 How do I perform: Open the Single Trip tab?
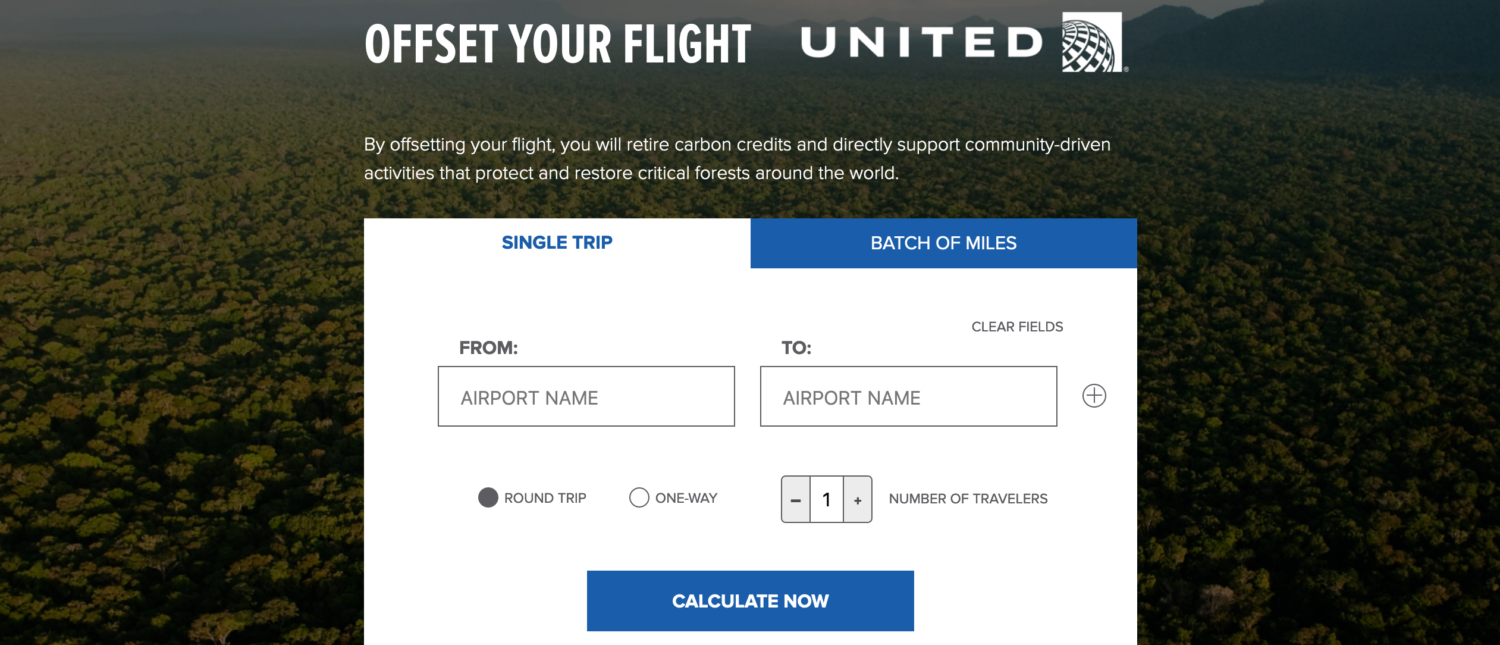pyautogui.click(x=557, y=243)
